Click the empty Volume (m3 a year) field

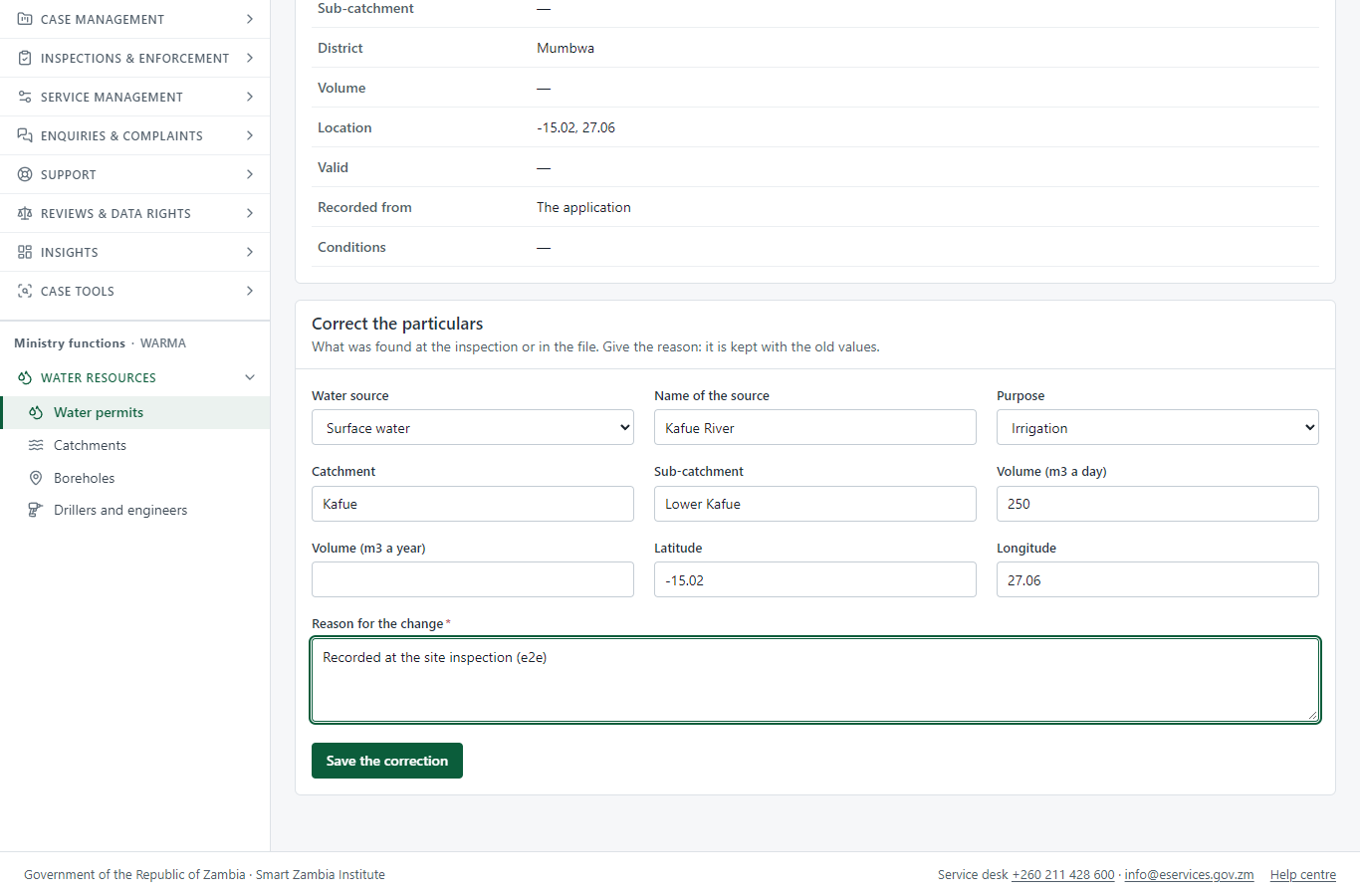click(473, 579)
